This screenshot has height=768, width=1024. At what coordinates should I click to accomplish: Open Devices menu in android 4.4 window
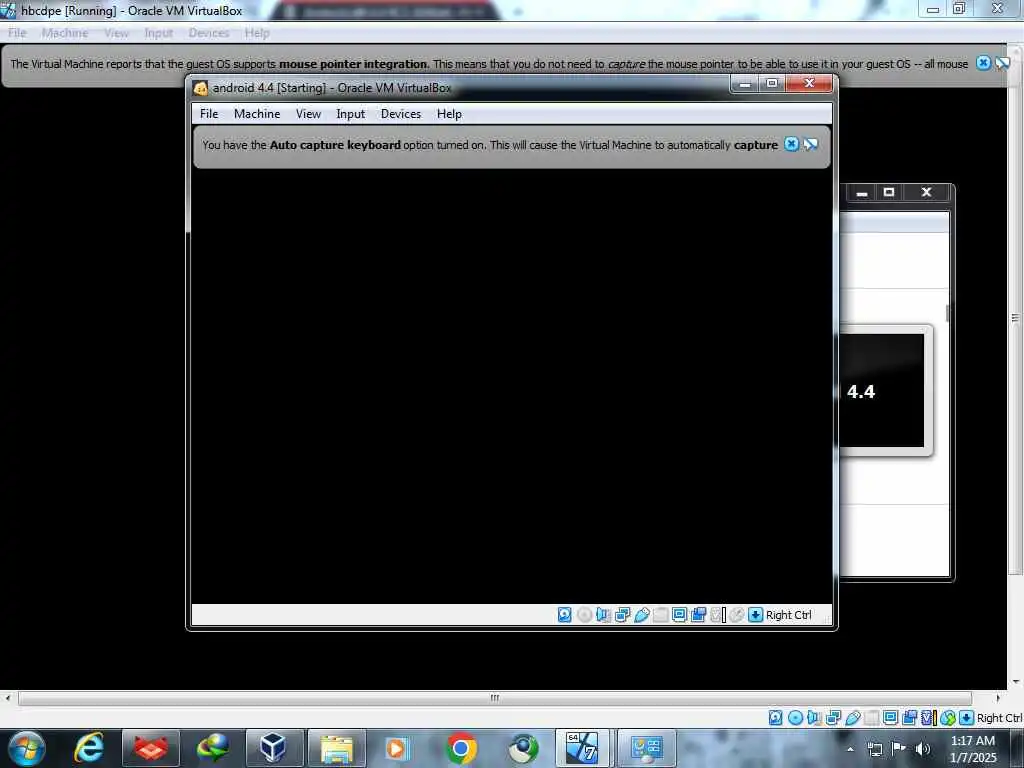(401, 114)
